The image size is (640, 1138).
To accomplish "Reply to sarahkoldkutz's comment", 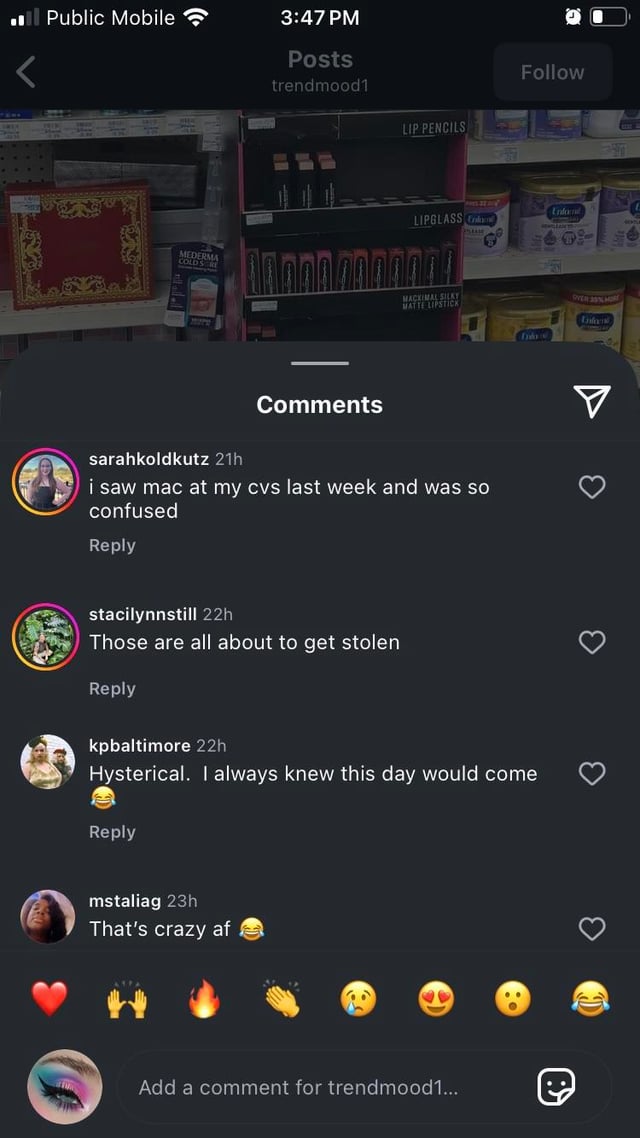I will coord(112,545).
